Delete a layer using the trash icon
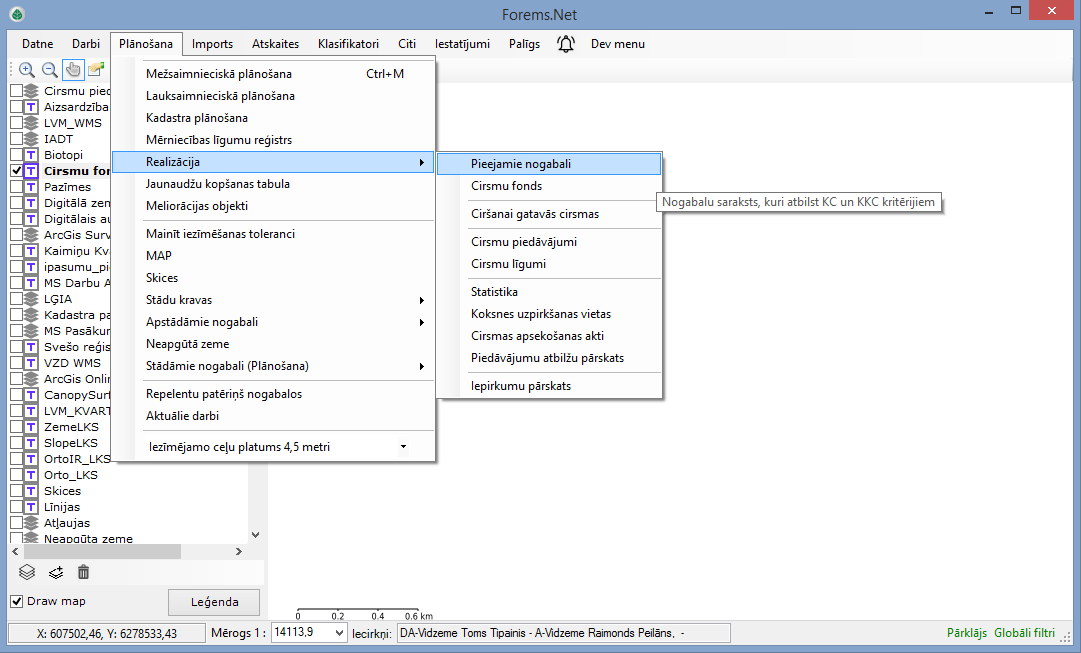Screen dimensions: 1081x653 click(83, 572)
